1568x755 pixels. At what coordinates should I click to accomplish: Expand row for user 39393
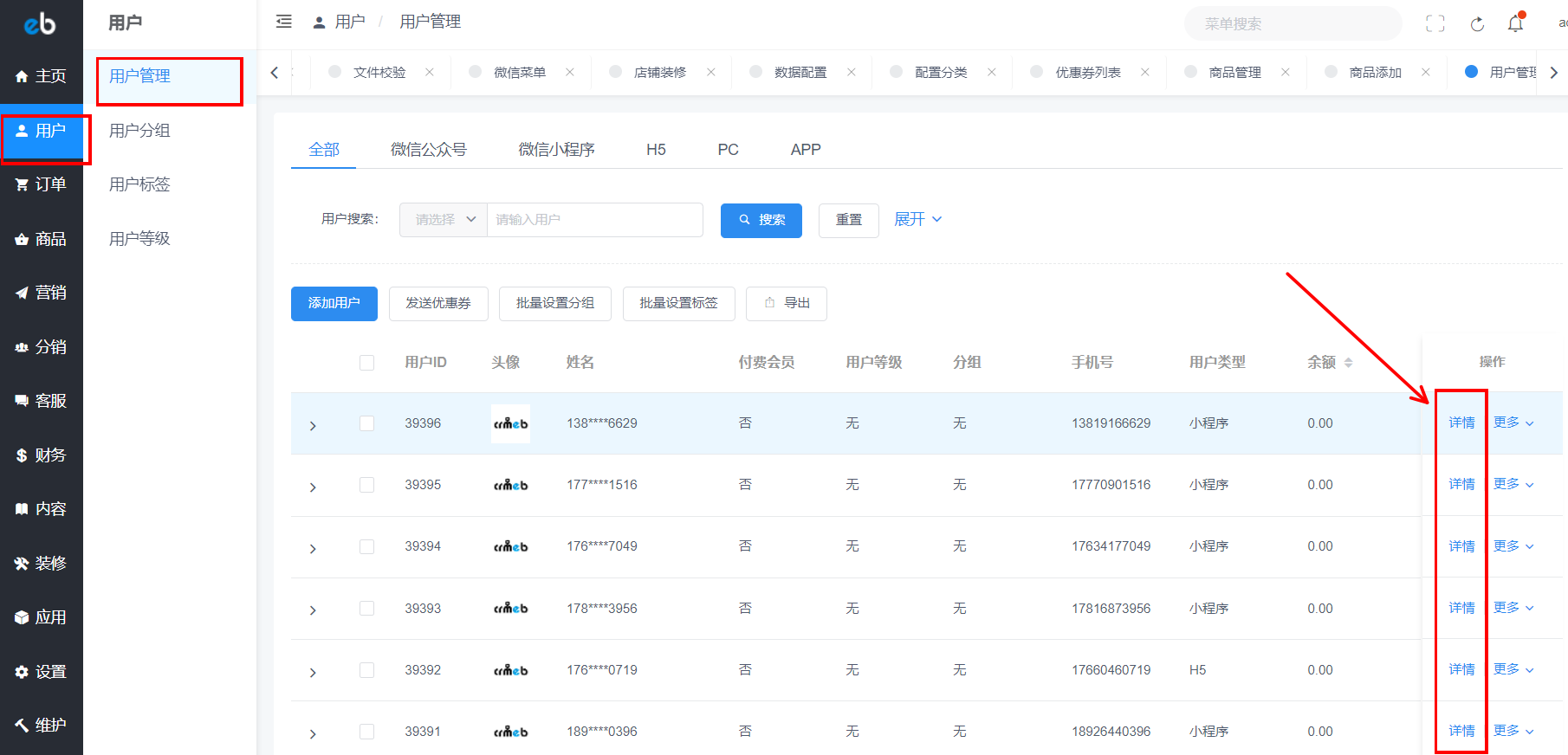(313, 610)
